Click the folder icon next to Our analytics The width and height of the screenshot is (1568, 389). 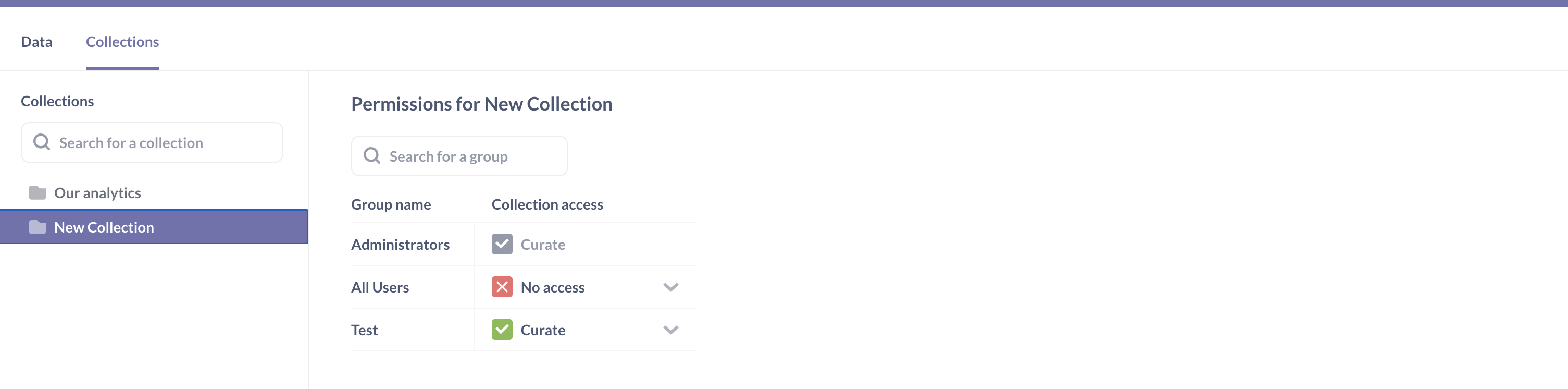pos(38,192)
